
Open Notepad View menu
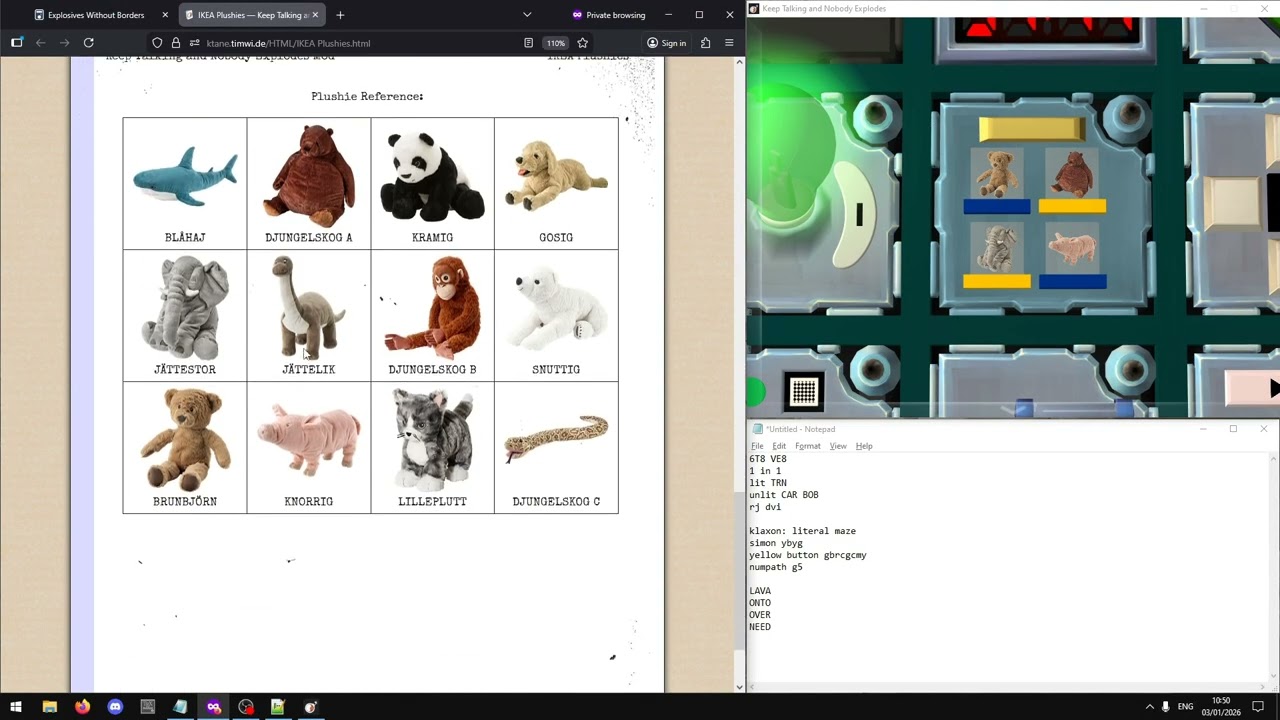coord(838,446)
